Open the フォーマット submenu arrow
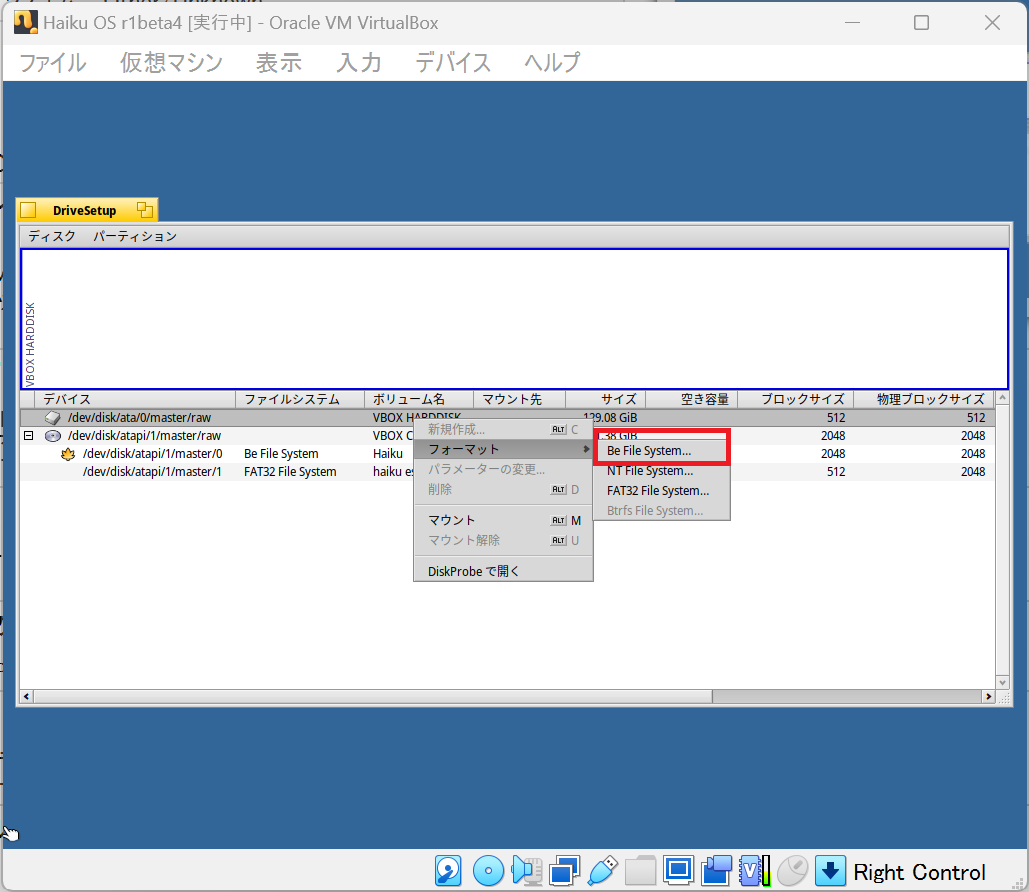Screen dimensions: 1029x892 tap(586, 449)
